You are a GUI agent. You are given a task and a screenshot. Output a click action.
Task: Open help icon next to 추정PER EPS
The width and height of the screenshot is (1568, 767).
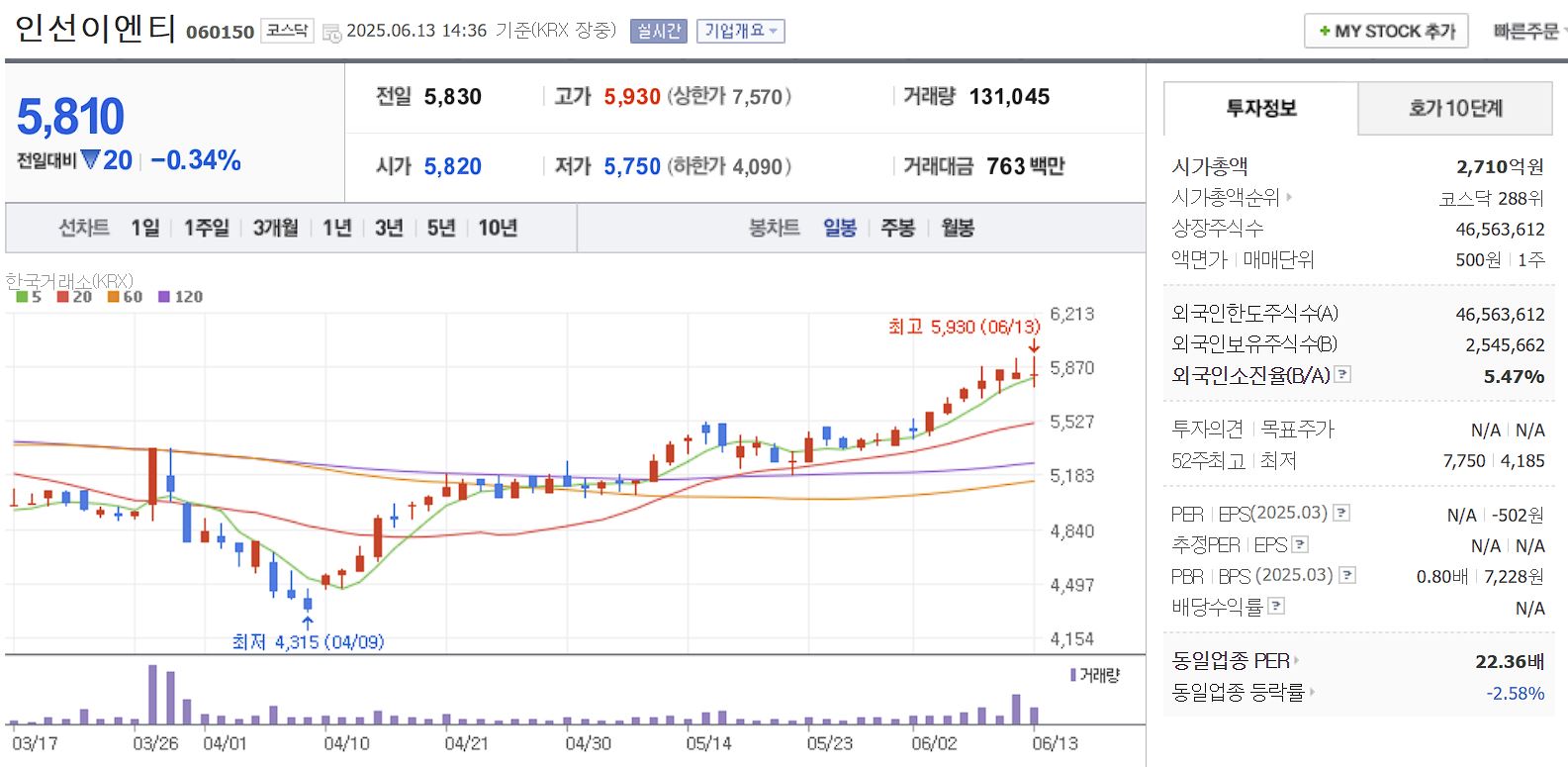pyautogui.click(x=1300, y=544)
